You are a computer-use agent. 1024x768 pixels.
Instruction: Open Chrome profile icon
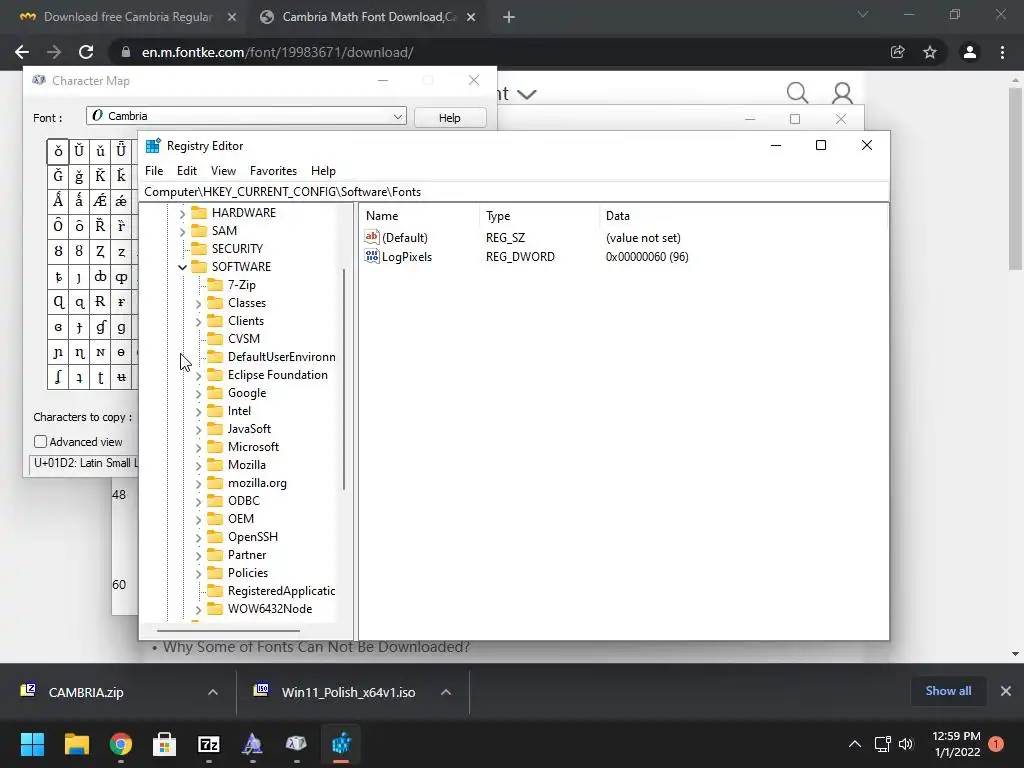tap(970, 52)
